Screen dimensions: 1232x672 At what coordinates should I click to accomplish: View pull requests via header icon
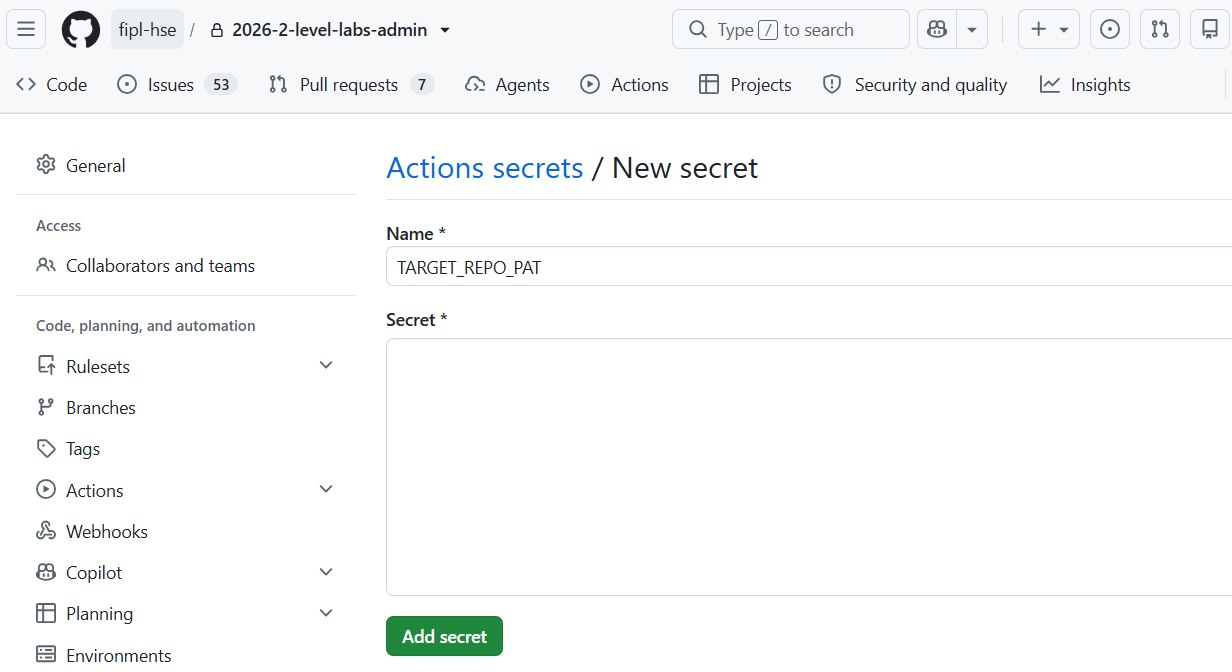click(1160, 30)
